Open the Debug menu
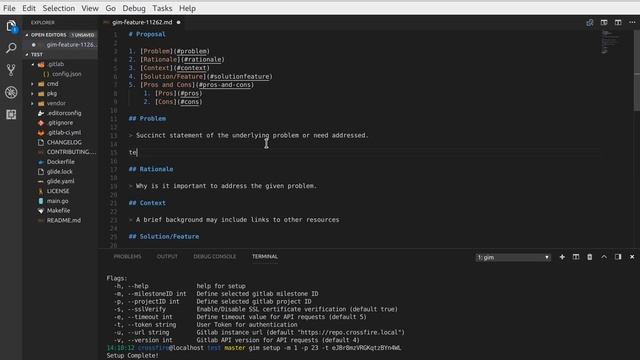The height and width of the screenshot is (360, 640). coord(134,8)
